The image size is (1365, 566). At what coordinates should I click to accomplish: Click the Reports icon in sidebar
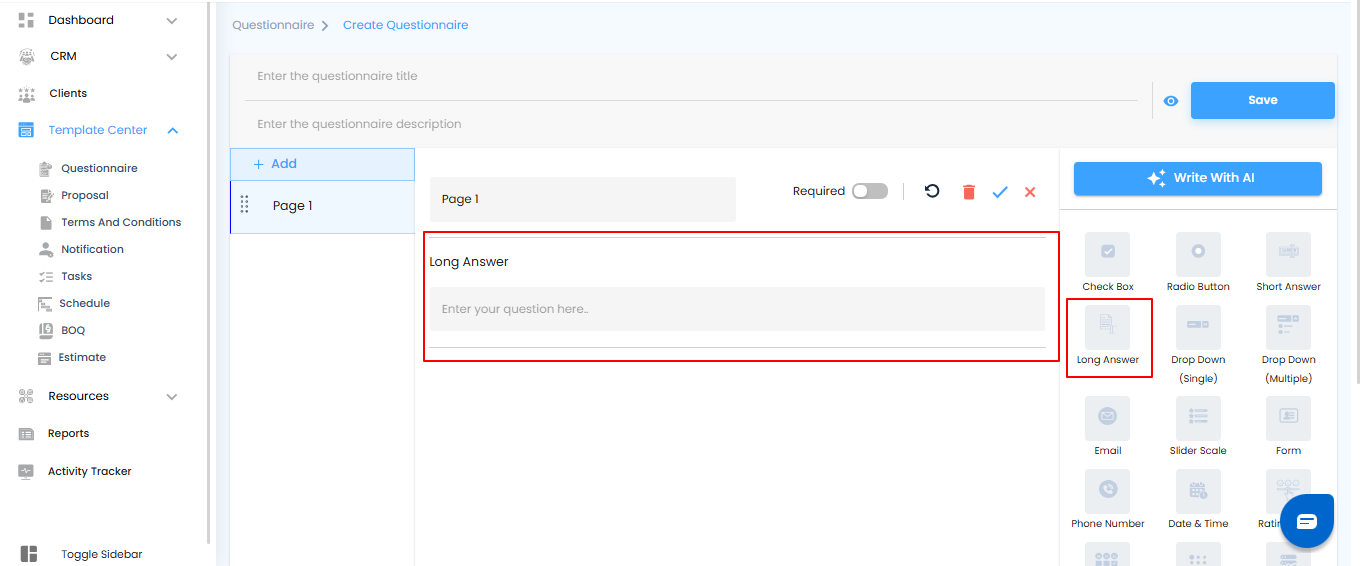(x=27, y=434)
